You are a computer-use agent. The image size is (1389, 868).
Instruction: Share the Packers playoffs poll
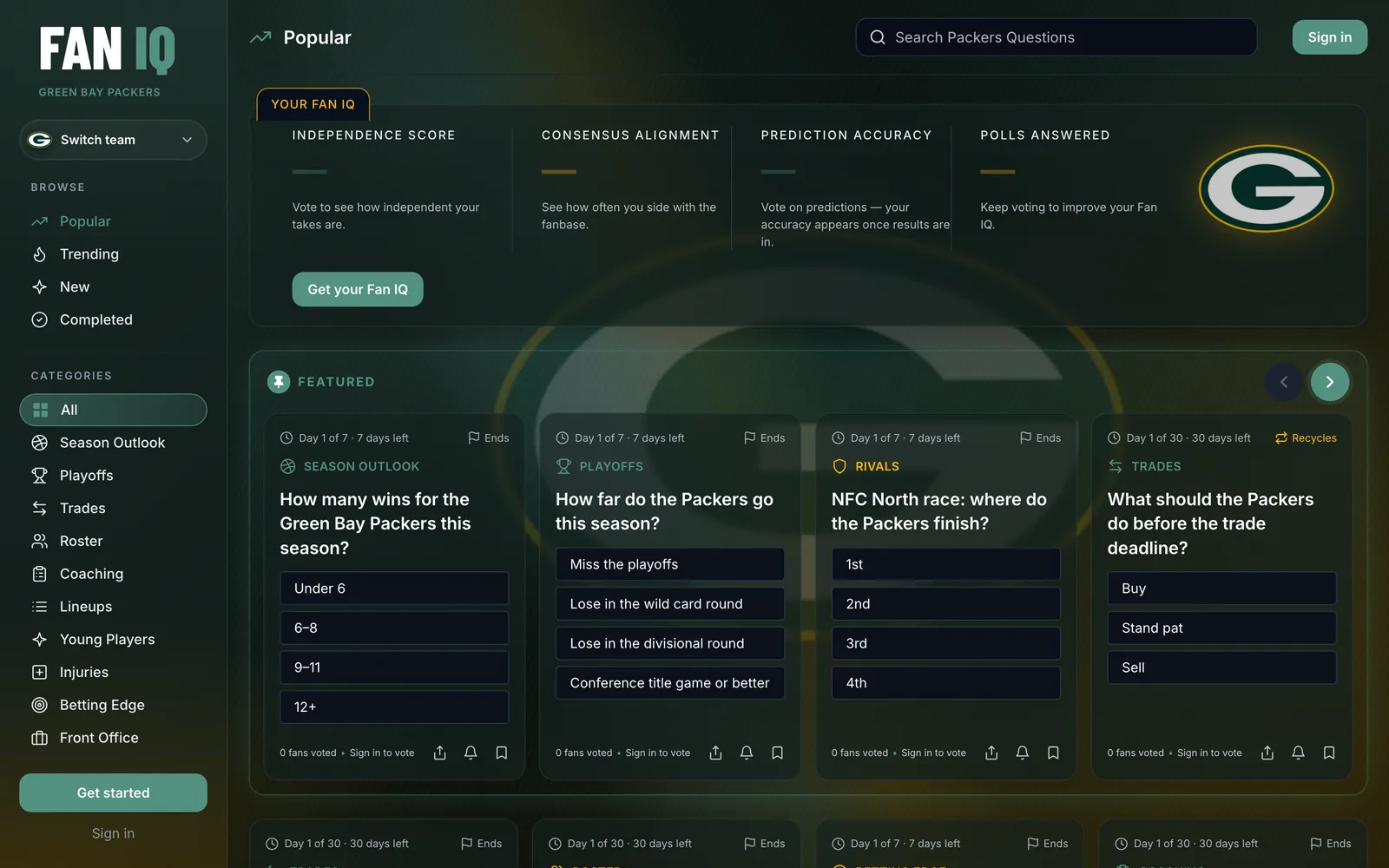[x=716, y=753]
